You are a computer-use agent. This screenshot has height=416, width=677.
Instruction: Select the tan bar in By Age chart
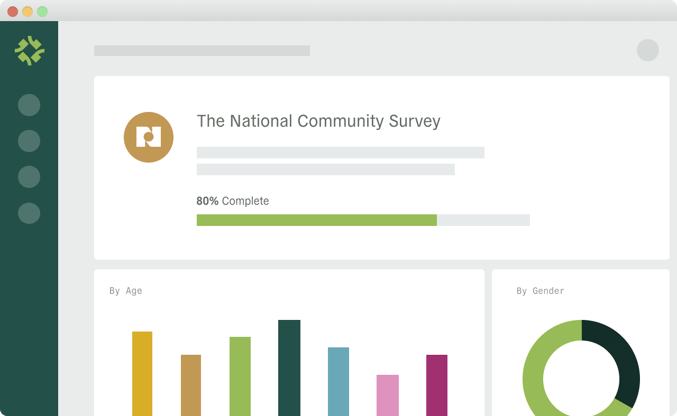(x=191, y=385)
